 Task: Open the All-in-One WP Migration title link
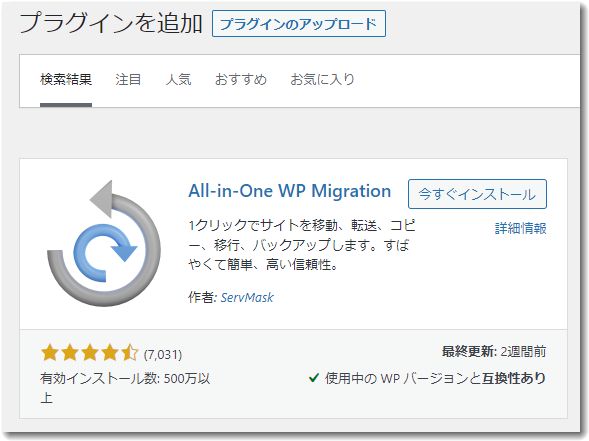tap(290, 191)
